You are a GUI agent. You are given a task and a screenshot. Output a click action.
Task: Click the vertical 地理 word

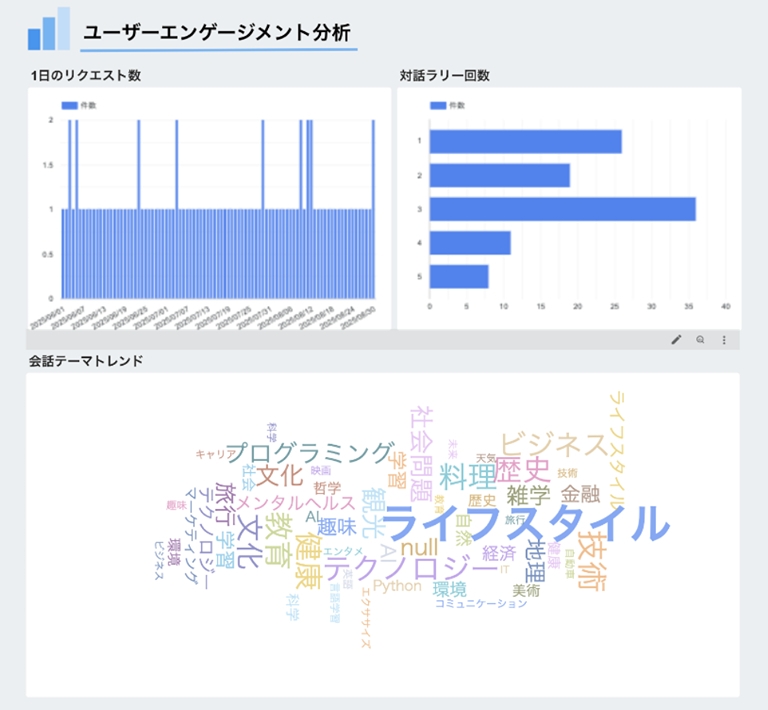[535, 561]
